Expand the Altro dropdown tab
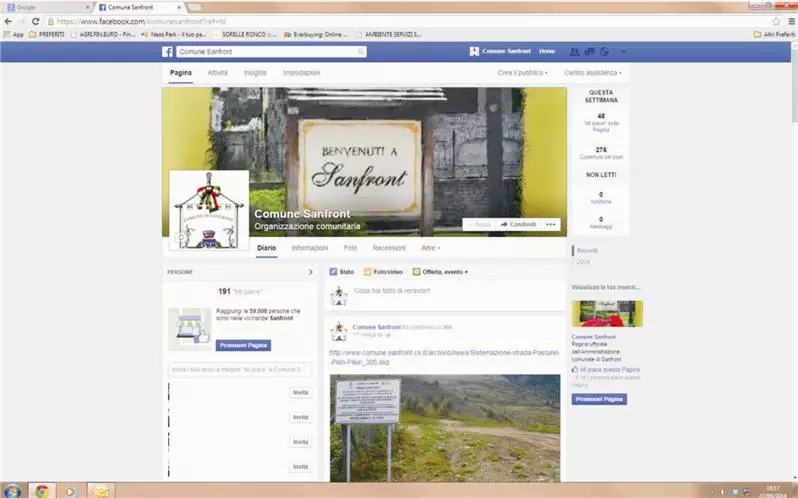 [430, 247]
